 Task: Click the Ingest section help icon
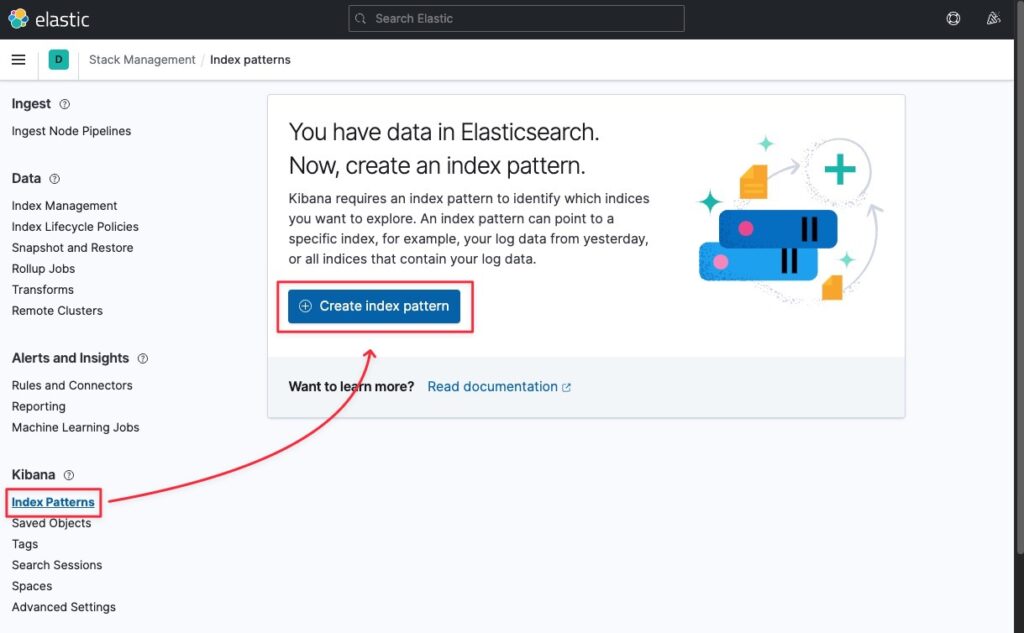(x=65, y=104)
